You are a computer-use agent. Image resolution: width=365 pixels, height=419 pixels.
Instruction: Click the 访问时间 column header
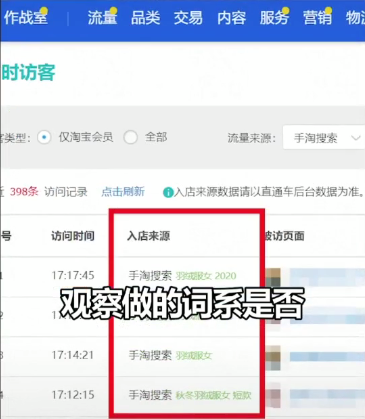click(x=73, y=236)
